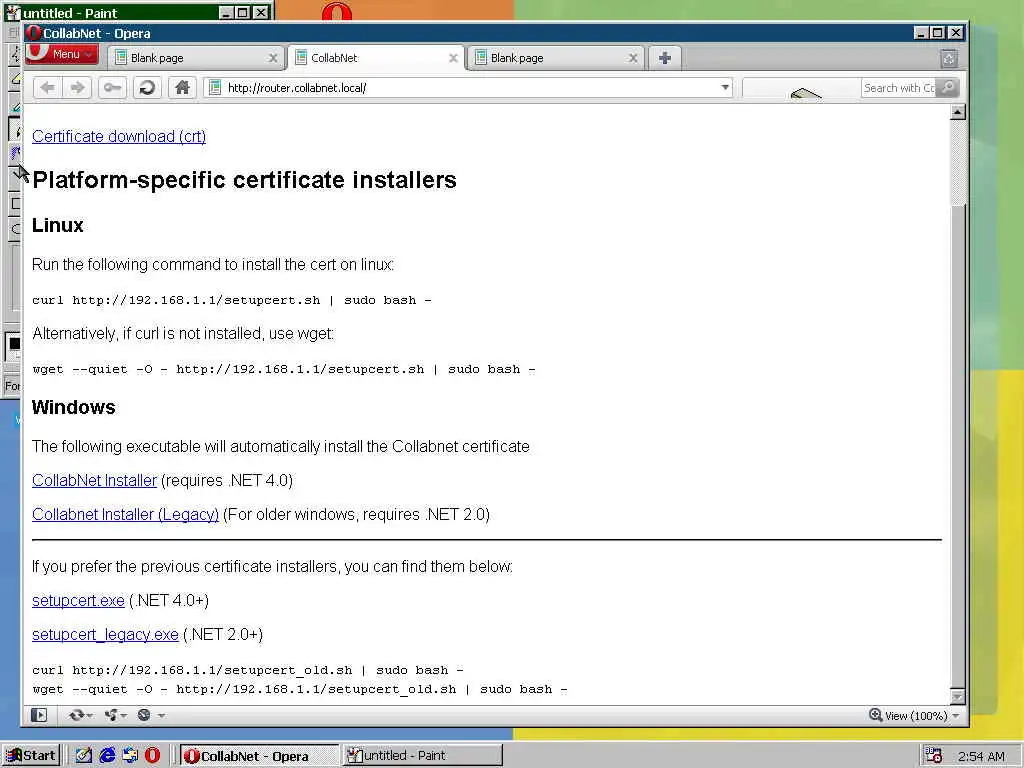This screenshot has height=768, width=1024.
Task: Download setupcert.exe link
Action: (x=78, y=601)
